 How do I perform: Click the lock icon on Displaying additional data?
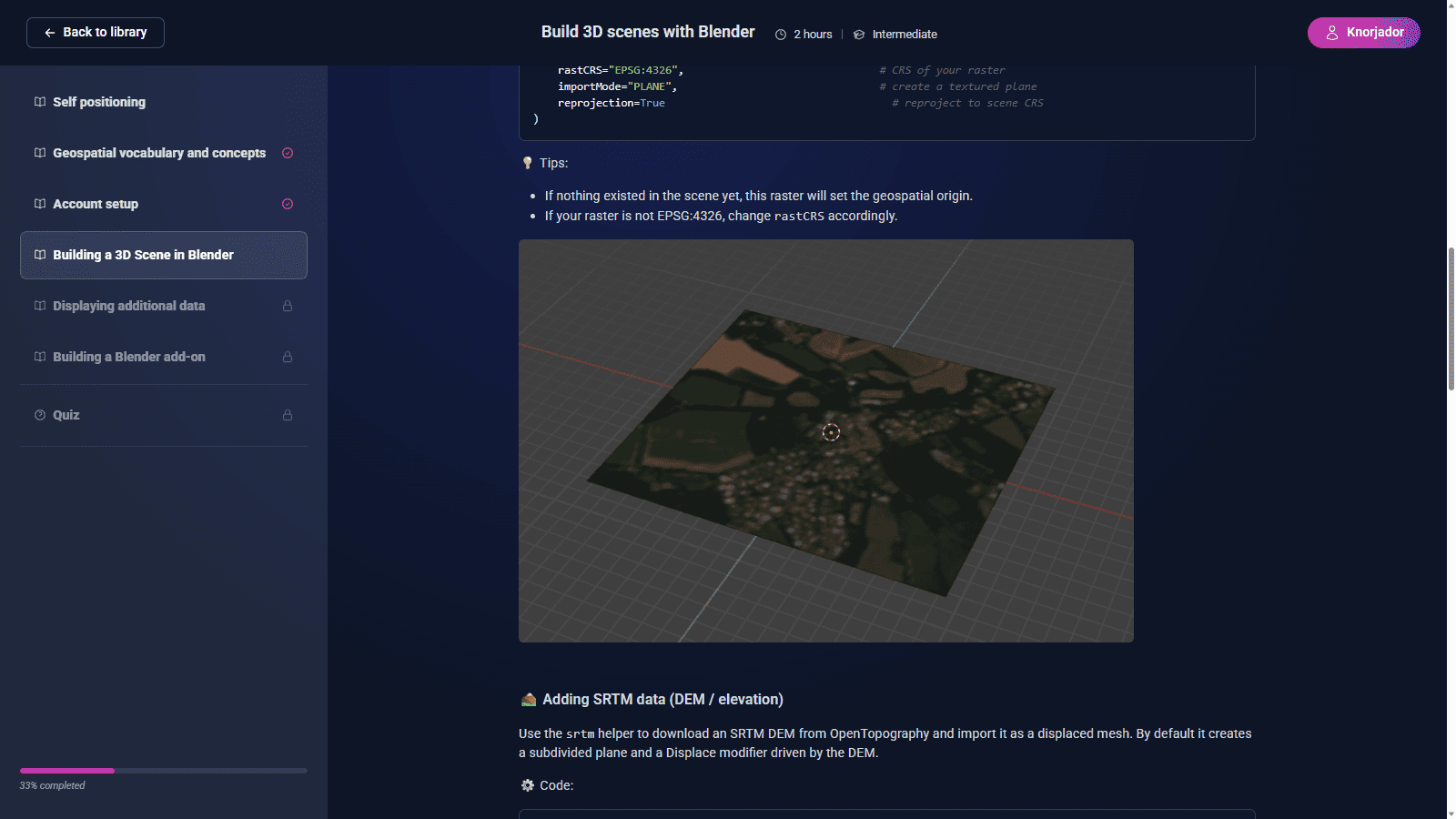[288, 306]
